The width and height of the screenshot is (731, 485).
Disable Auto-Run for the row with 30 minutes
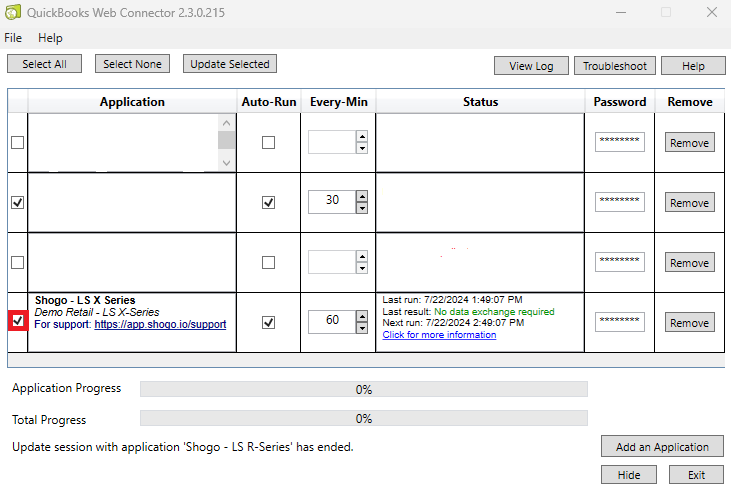269,202
